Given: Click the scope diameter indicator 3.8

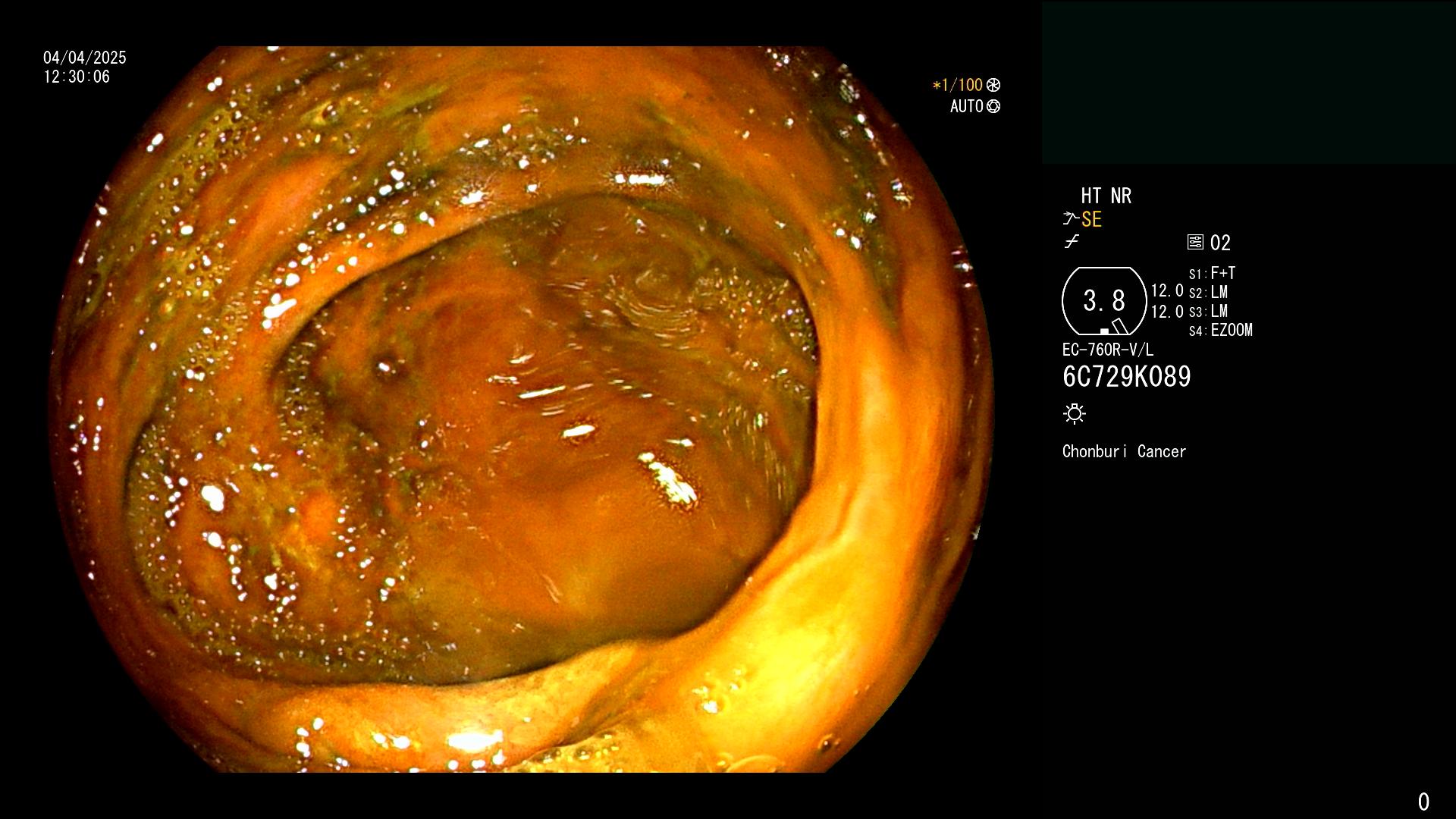Looking at the screenshot, I should coord(1104,301).
